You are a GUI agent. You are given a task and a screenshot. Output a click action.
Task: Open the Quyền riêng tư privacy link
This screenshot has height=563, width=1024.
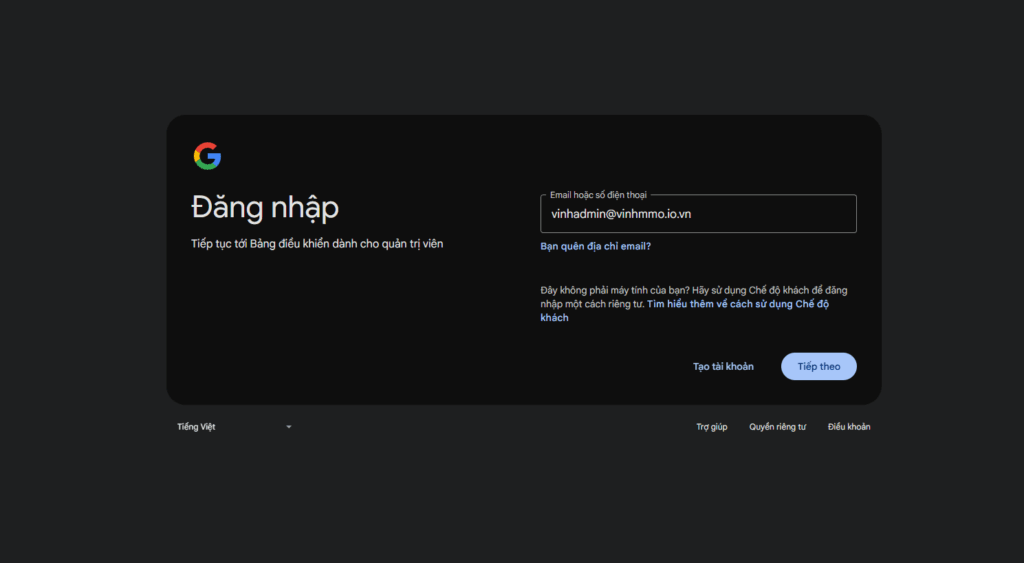[x=777, y=427]
